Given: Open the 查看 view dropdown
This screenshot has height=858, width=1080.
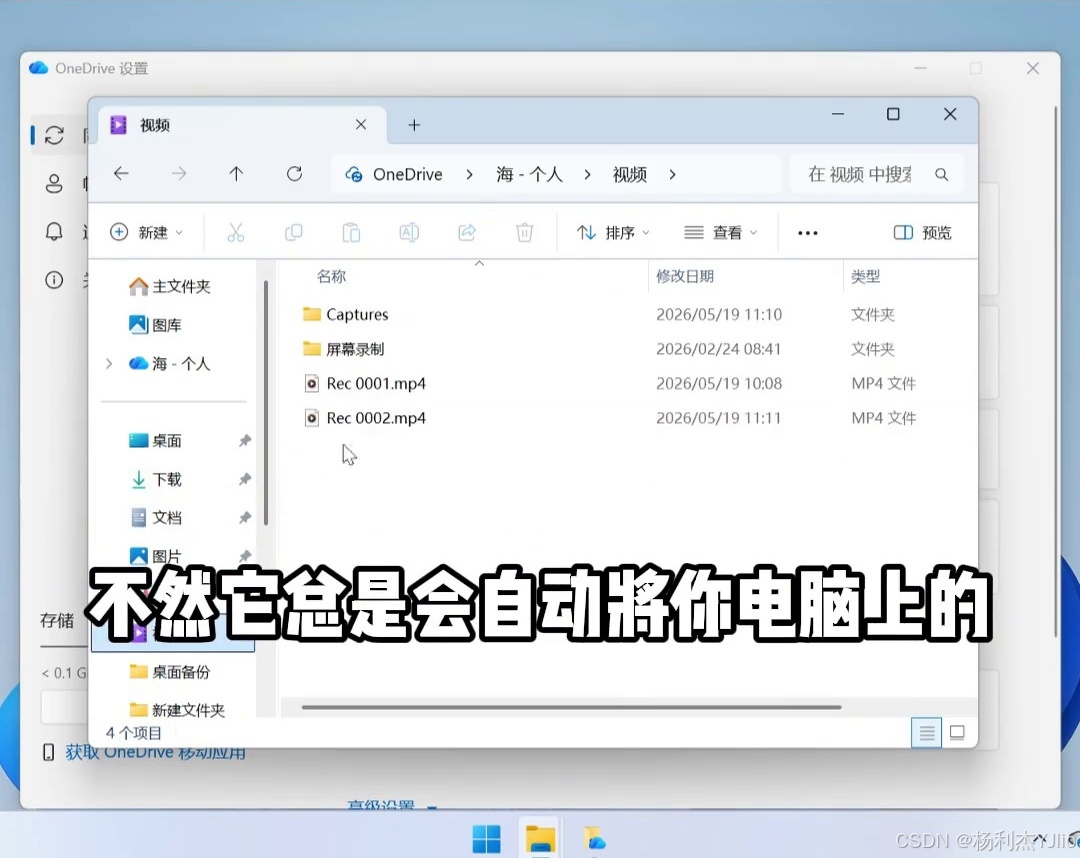Looking at the screenshot, I should (720, 233).
